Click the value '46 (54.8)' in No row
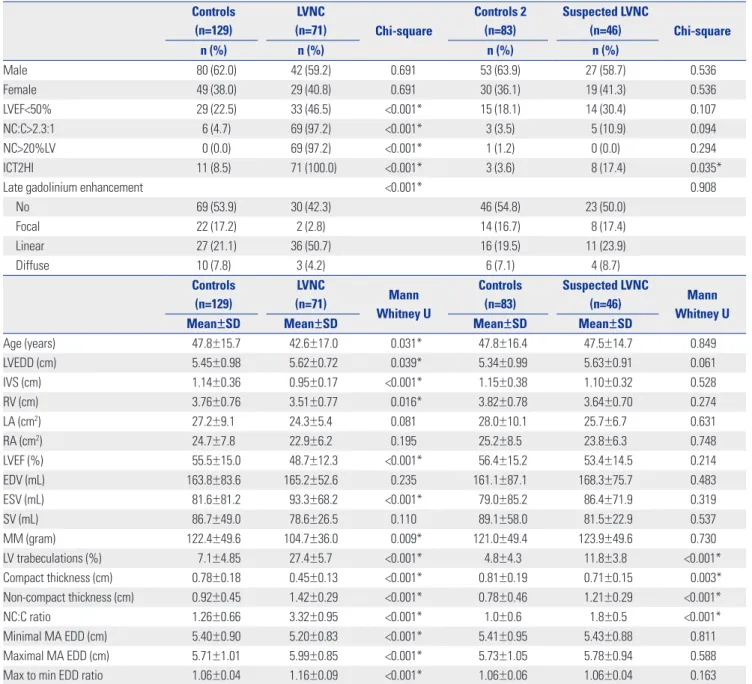752x684 pixels. (500, 207)
